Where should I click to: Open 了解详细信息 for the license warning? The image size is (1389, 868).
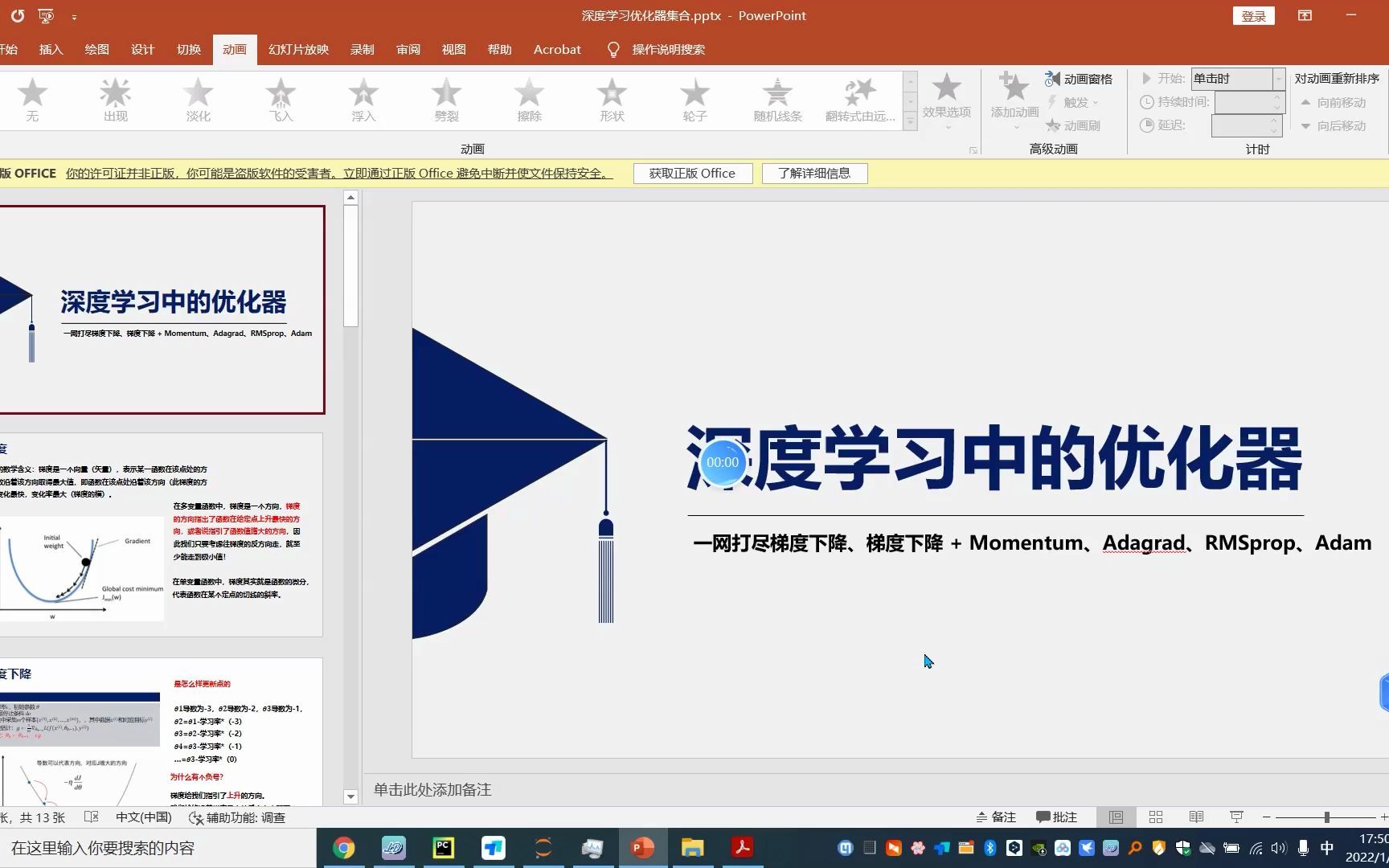814,173
